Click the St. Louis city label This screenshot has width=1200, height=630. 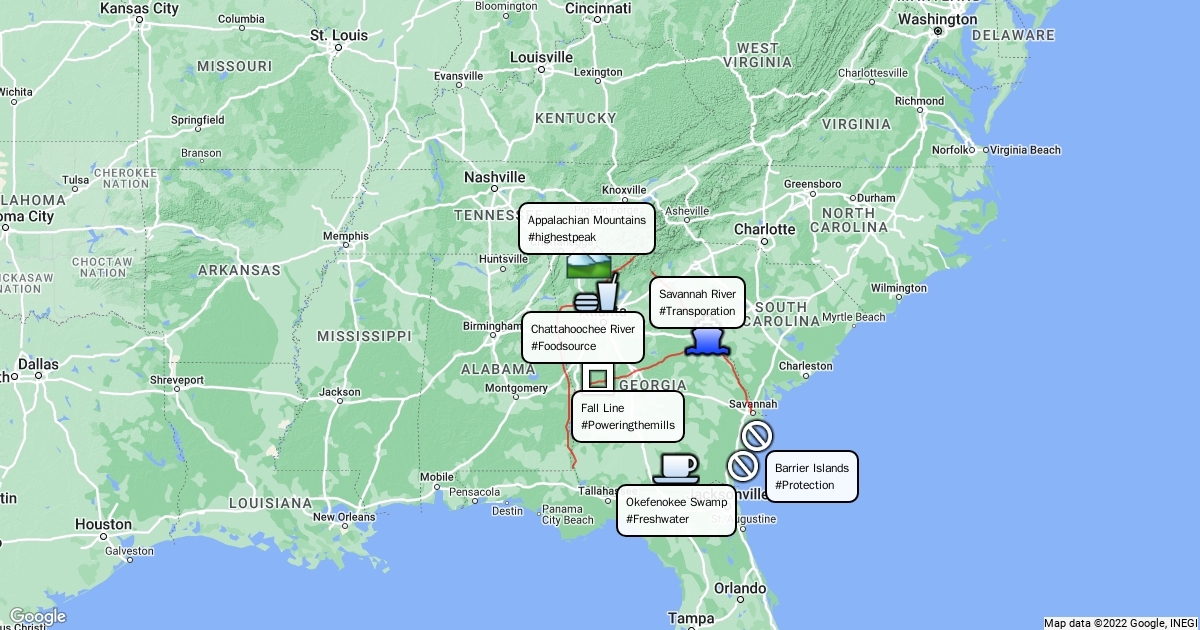click(337, 34)
